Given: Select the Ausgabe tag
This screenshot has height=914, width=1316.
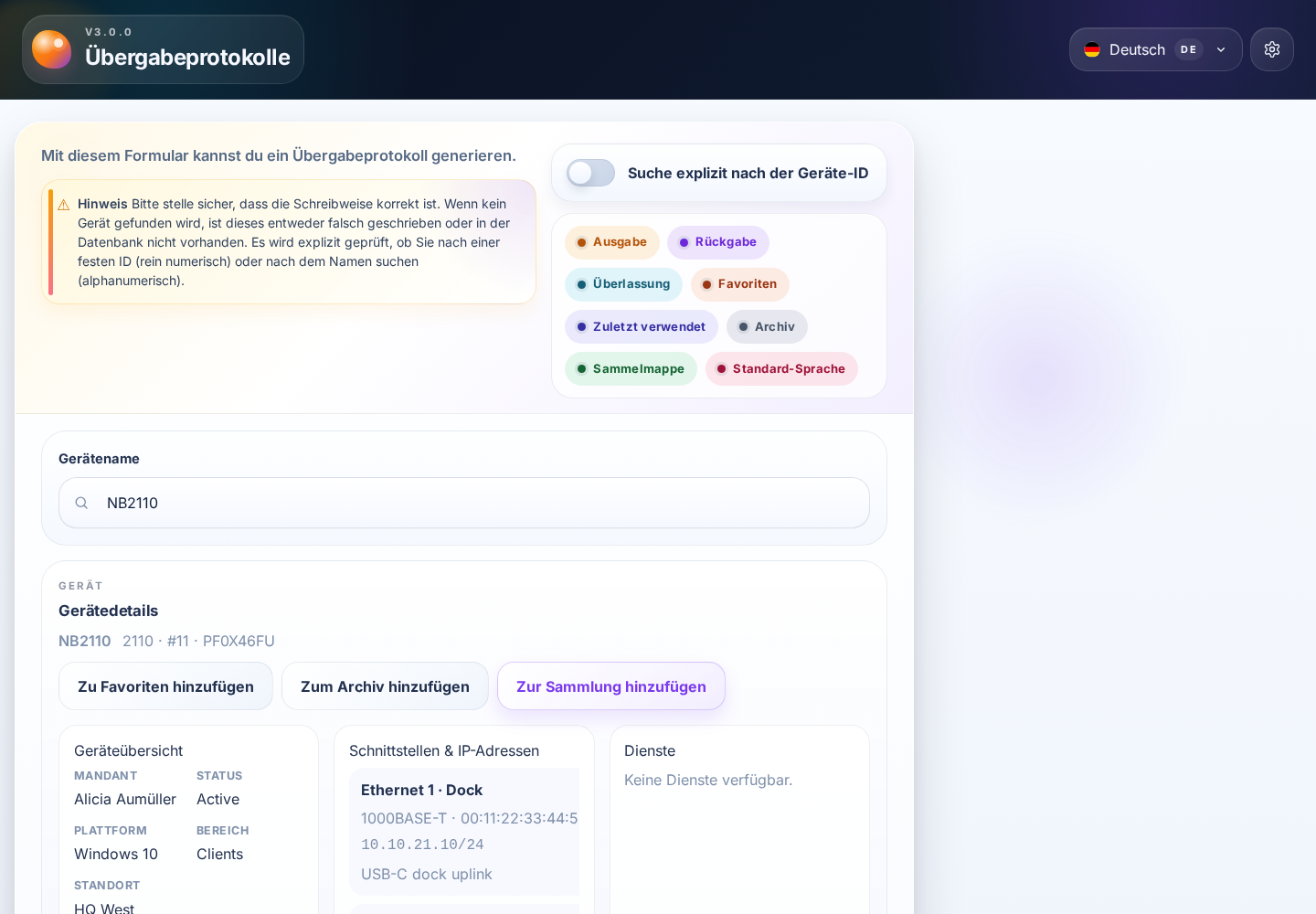Looking at the screenshot, I should [612, 242].
